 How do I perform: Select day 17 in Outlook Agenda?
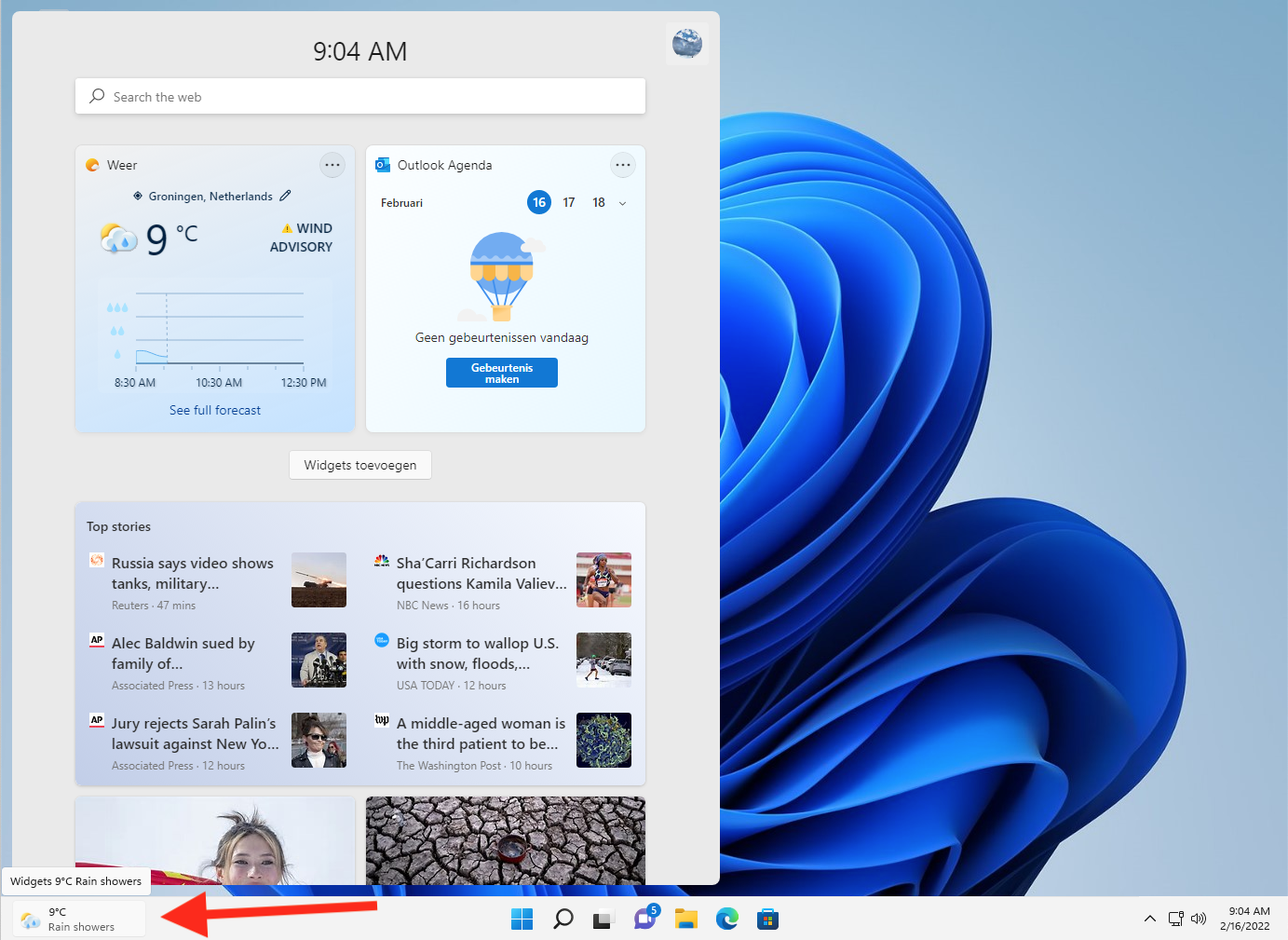(x=569, y=202)
